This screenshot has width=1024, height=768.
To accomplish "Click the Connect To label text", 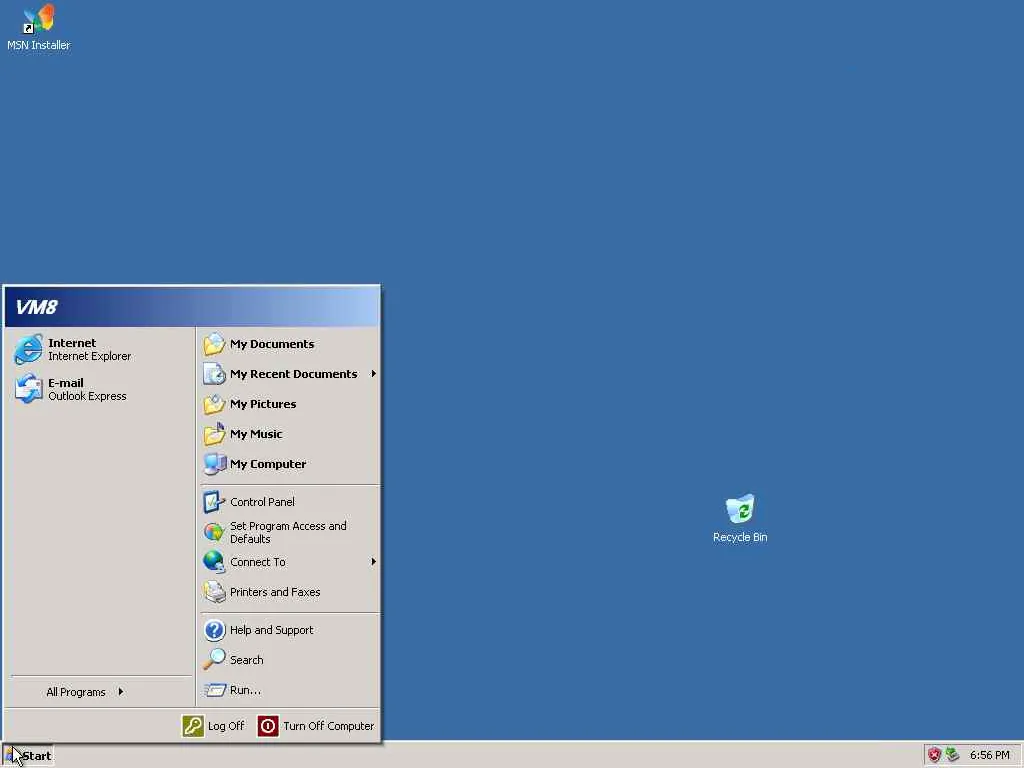I will (257, 562).
